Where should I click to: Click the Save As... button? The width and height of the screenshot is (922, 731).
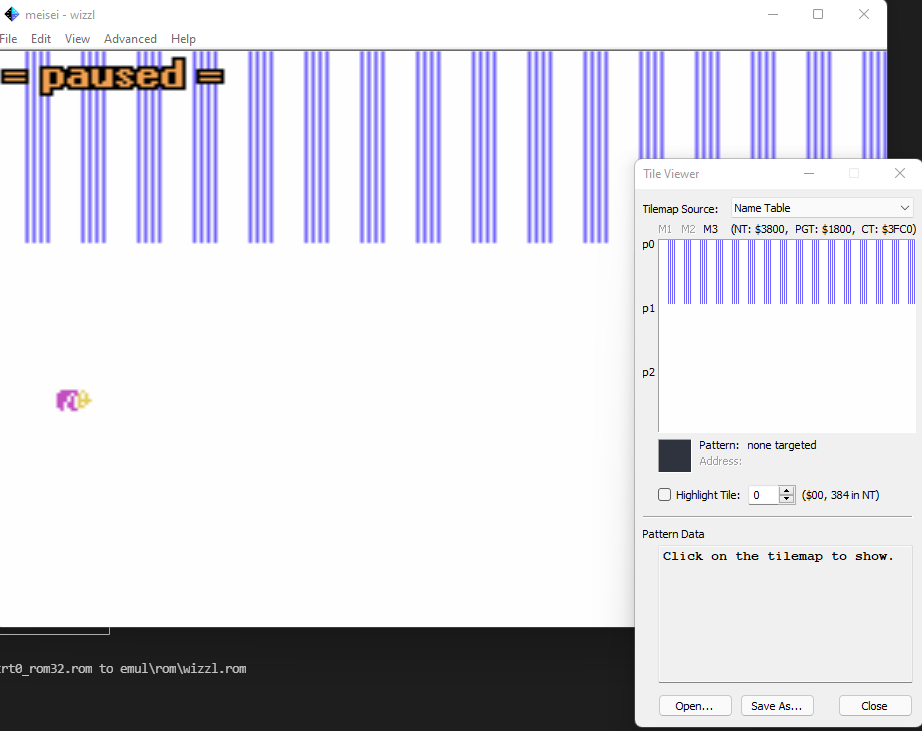point(777,706)
